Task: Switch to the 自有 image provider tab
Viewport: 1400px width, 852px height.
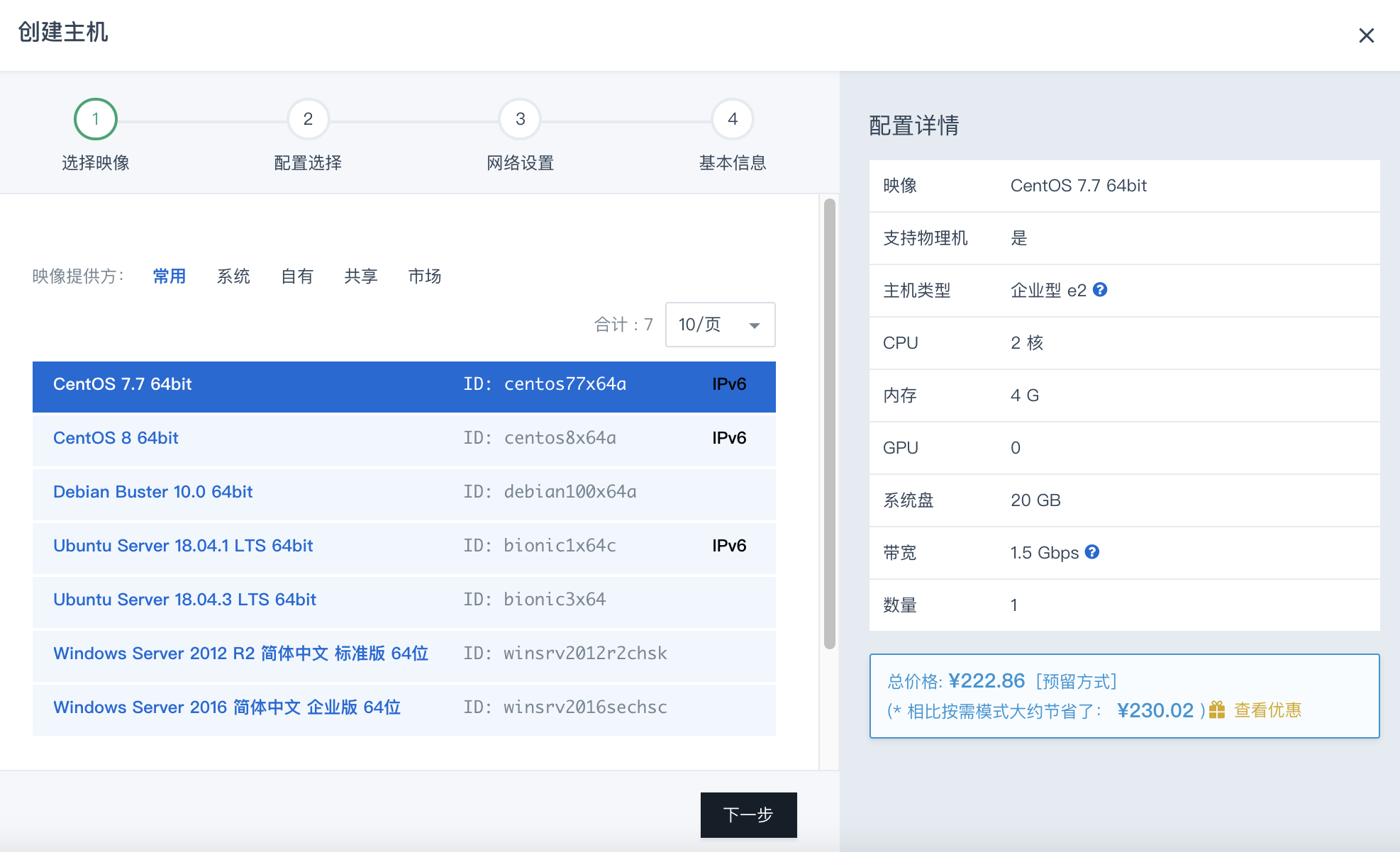Action: (x=297, y=276)
